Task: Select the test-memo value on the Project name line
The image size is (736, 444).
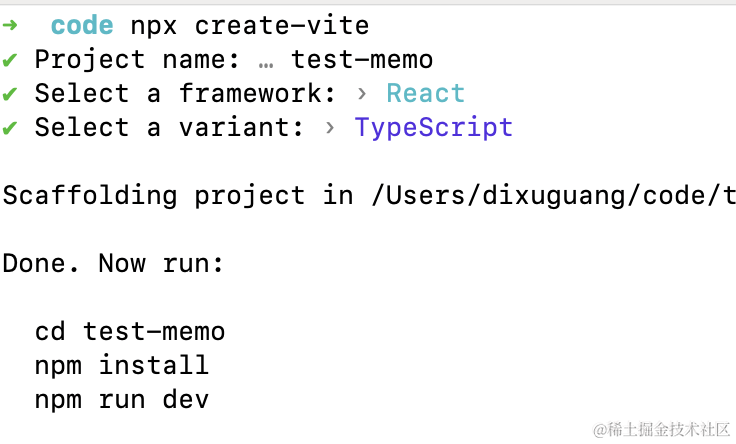Action: point(362,60)
